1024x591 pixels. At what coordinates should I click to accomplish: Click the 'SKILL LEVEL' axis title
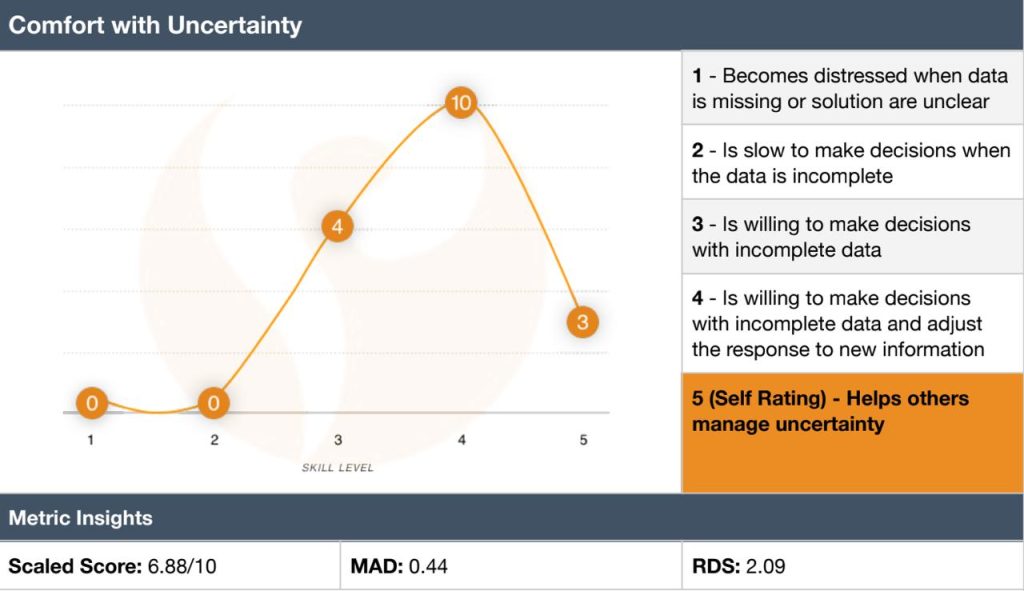click(337, 467)
